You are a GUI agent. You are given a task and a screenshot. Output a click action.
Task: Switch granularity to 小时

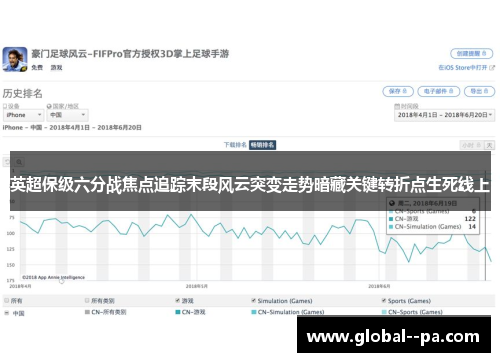pyautogui.click(x=471, y=145)
